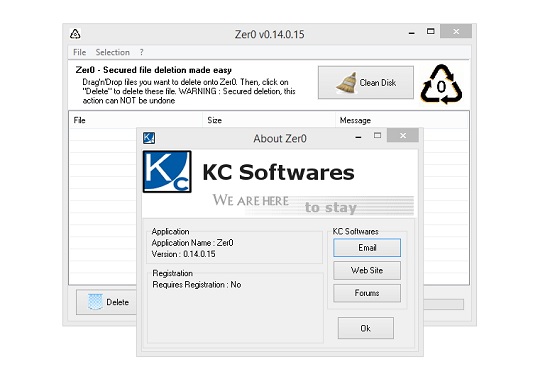Maximize the Zer0 main window
This screenshot has width=550, height=388.
point(431,31)
